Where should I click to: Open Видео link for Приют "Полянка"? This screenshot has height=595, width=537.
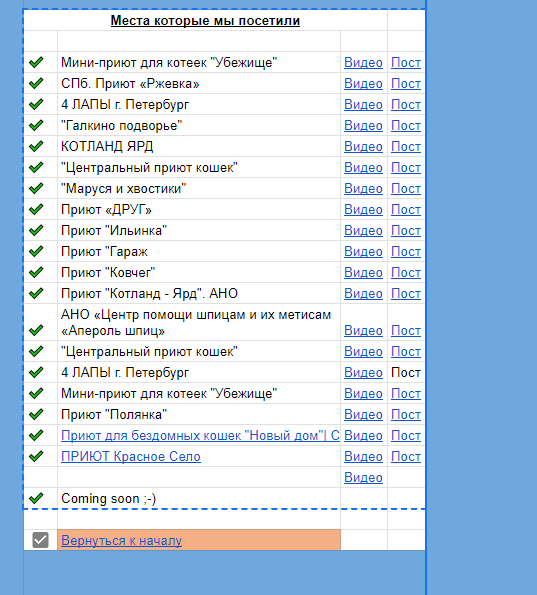[x=363, y=415]
